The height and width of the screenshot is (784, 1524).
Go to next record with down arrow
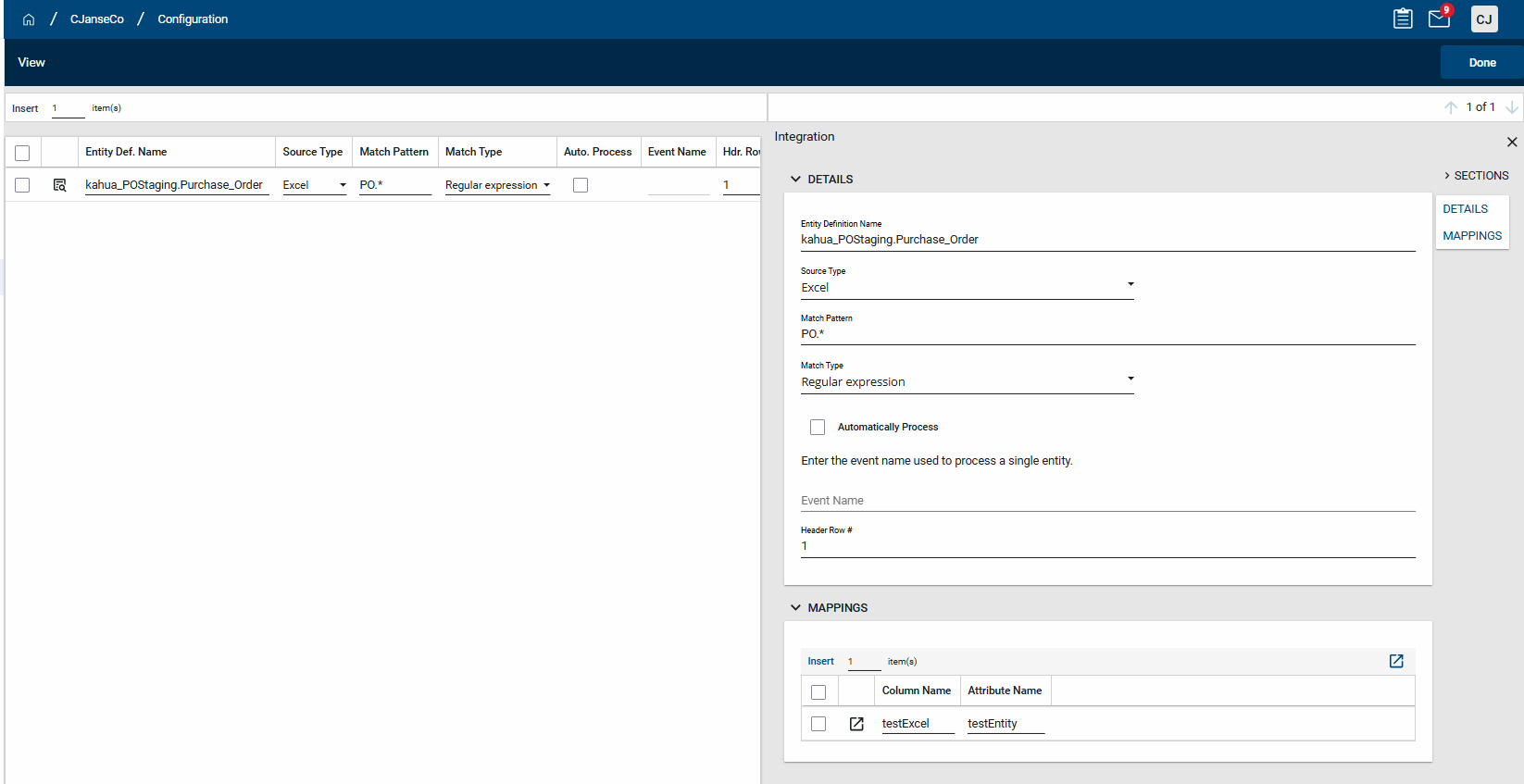(1512, 107)
